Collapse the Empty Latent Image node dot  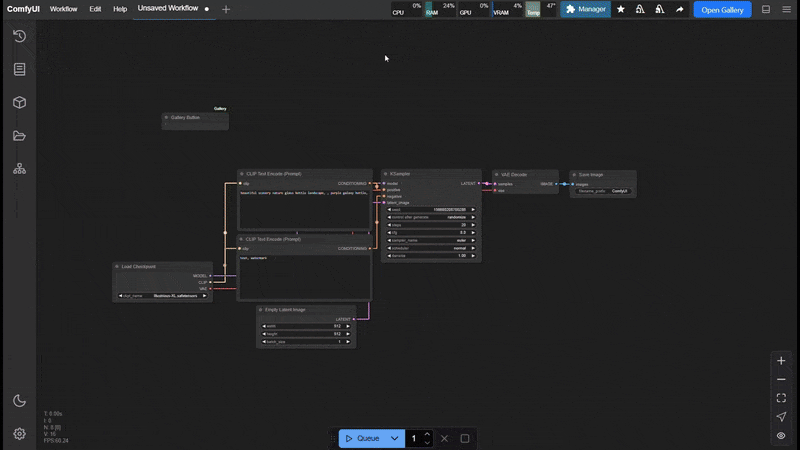pyautogui.click(x=261, y=310)
